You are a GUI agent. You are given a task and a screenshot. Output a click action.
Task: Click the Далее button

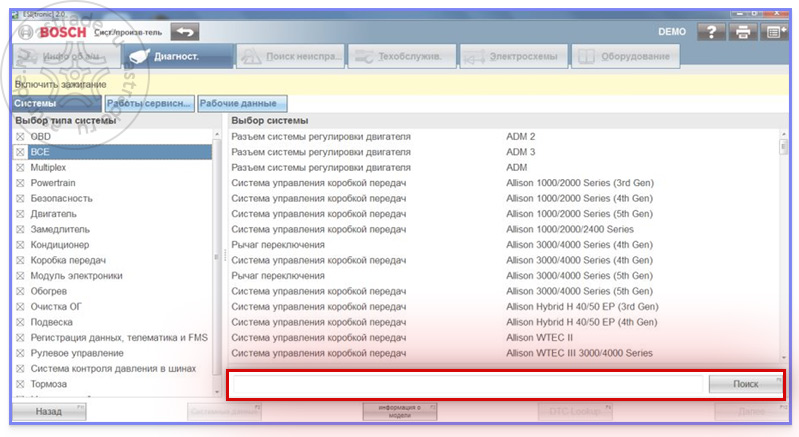coord(751,412)
